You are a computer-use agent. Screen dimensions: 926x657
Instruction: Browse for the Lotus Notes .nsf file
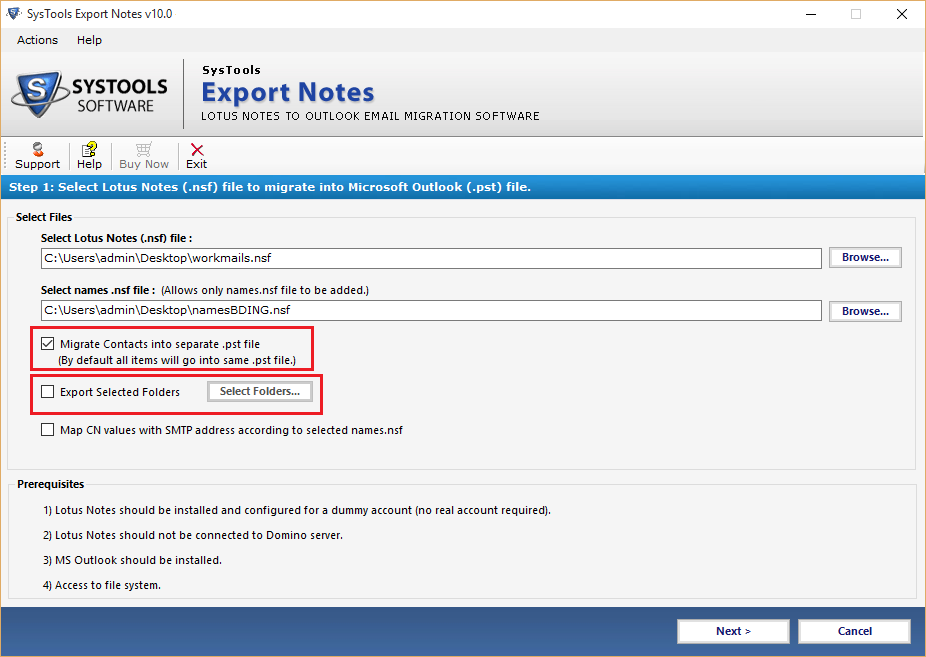point(865,257)
